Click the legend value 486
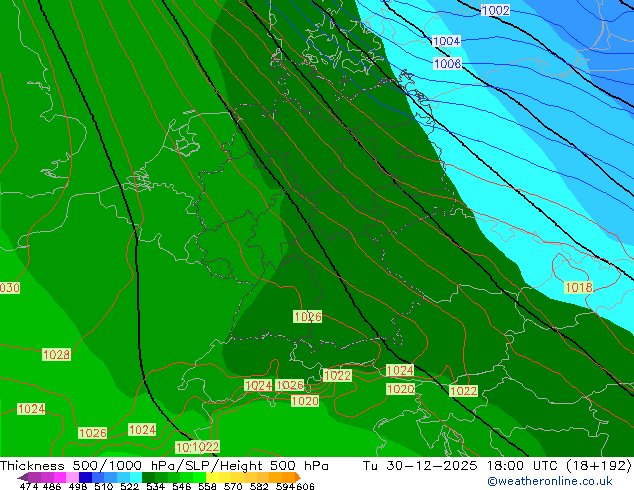Screen dimensions: 634x490 click(51, 486)
